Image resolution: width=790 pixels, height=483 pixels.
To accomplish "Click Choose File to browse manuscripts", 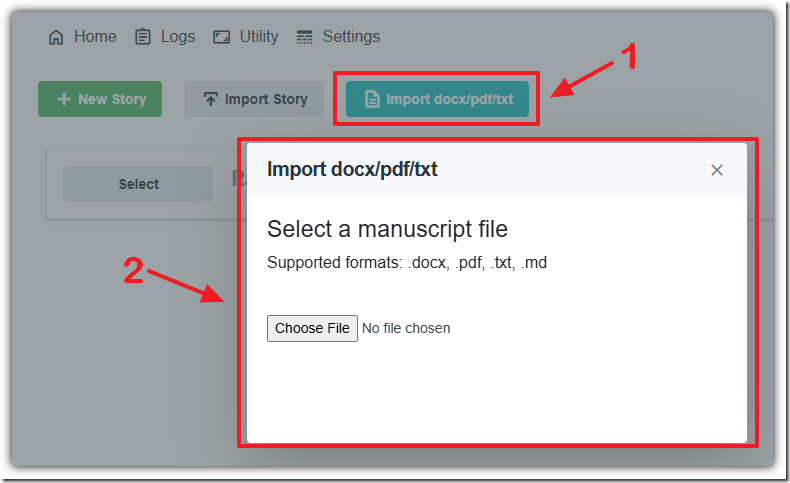I will coord(312,328).
